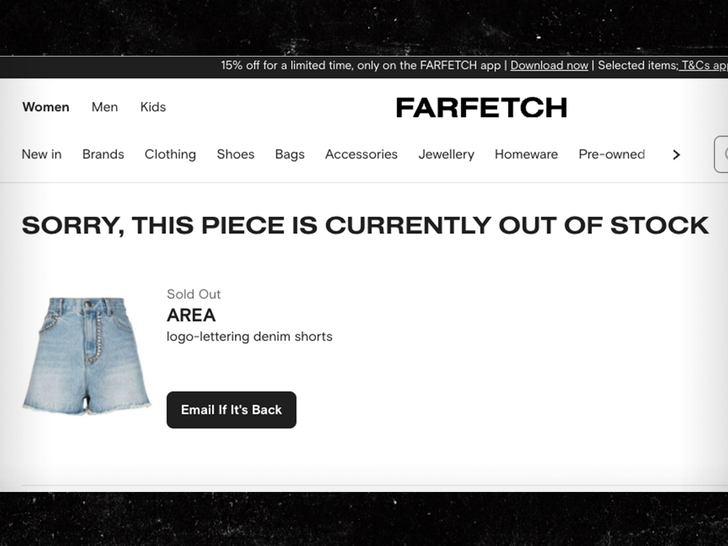Screen dimensions: 728x546
Task: Go to the Homeware category
Action: point(526,154)
